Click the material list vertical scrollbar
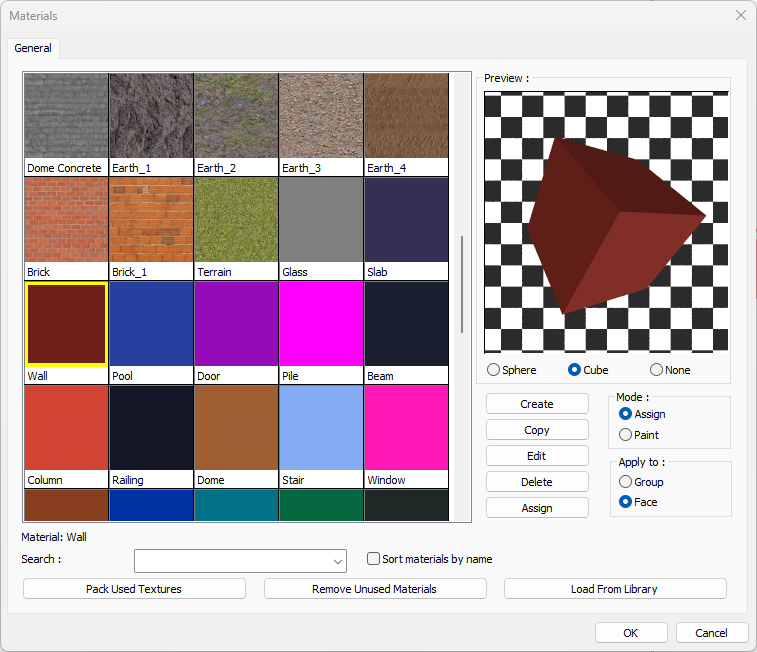 tap(461, 285)
